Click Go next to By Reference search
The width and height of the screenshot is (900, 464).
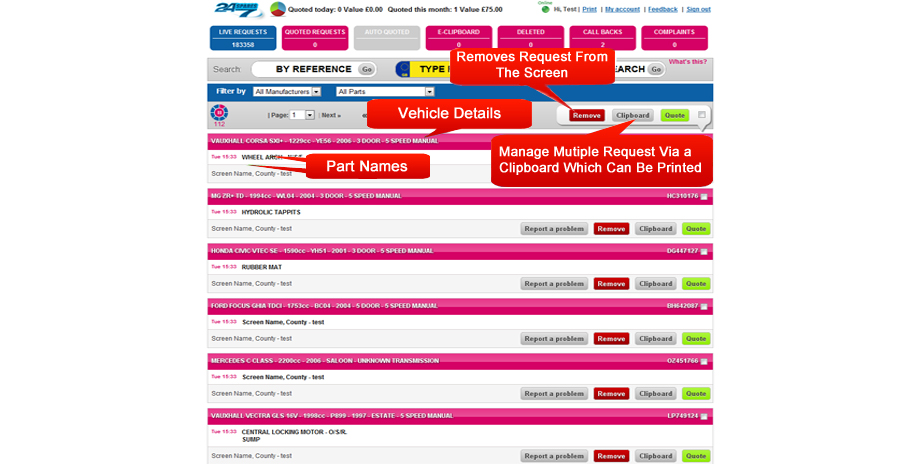pos(367,69)
